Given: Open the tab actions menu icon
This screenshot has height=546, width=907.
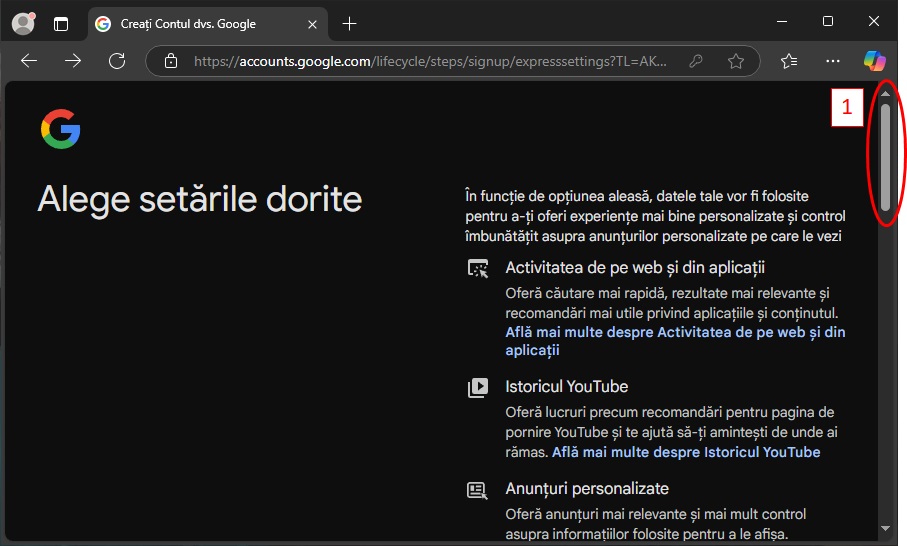Looking at the screenshot, I should (61, 23).
